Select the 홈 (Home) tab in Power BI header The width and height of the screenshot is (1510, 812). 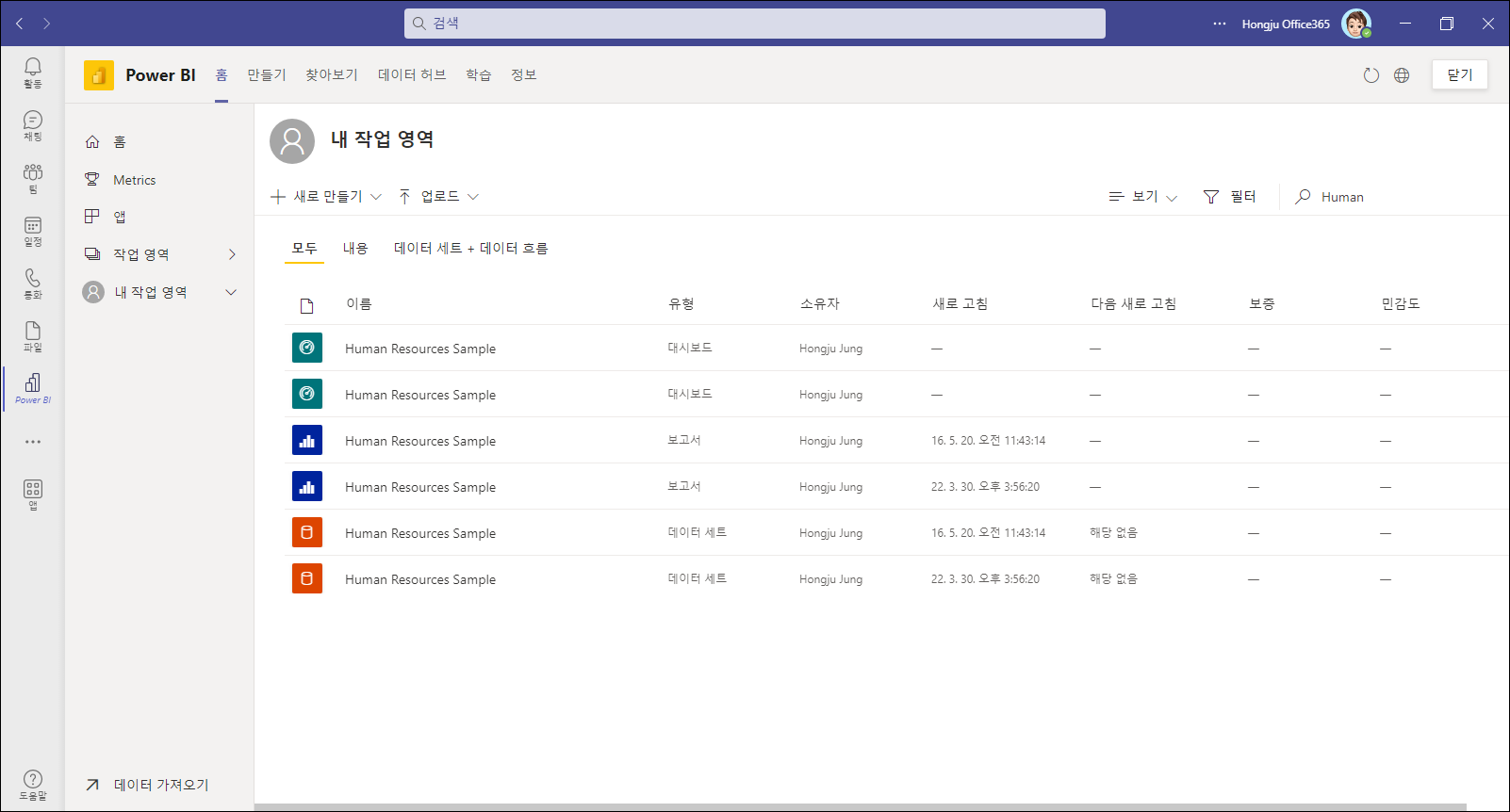(222, 75)
